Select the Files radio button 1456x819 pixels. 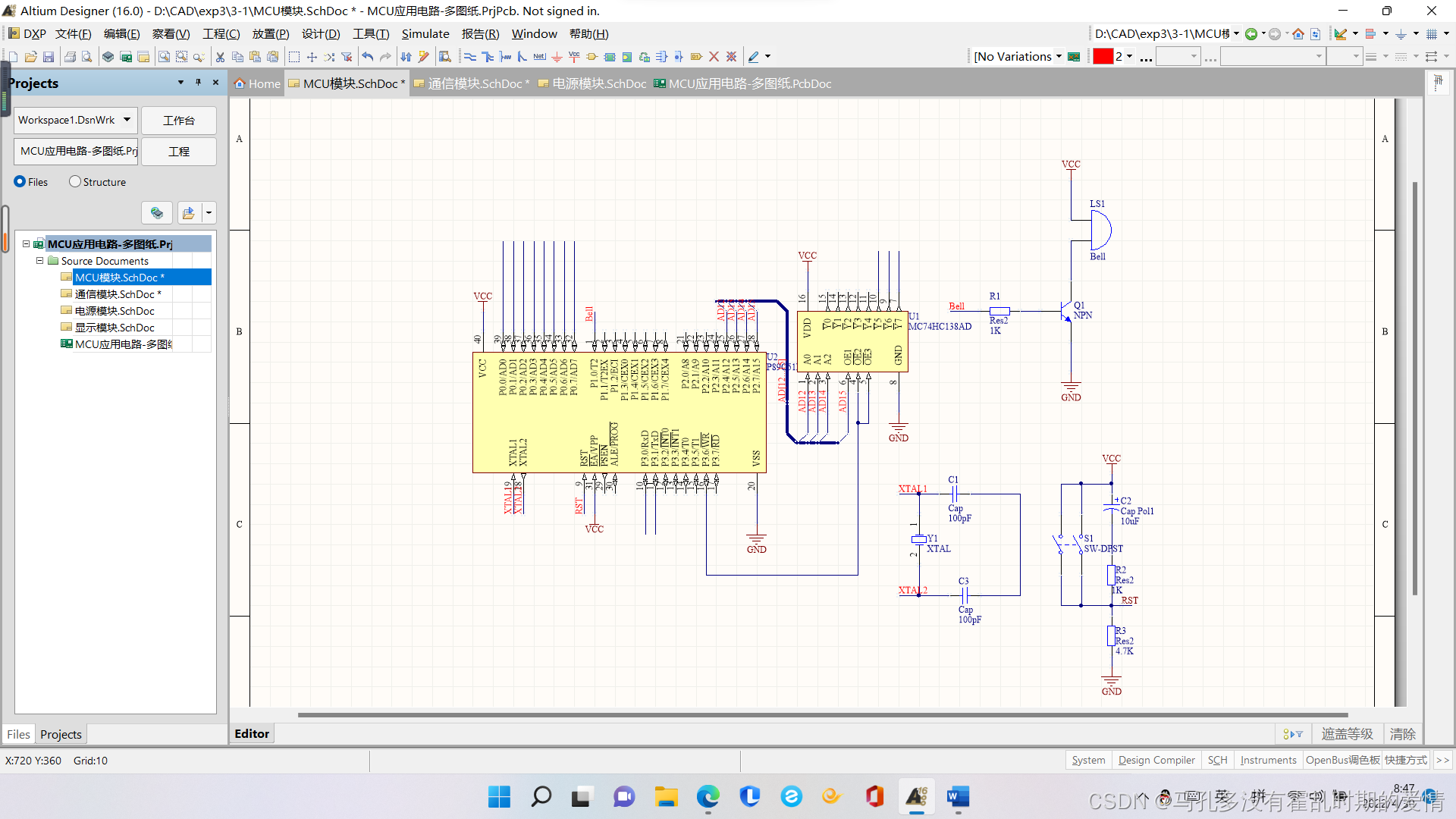pyautogui.click(x=20, y=182)
